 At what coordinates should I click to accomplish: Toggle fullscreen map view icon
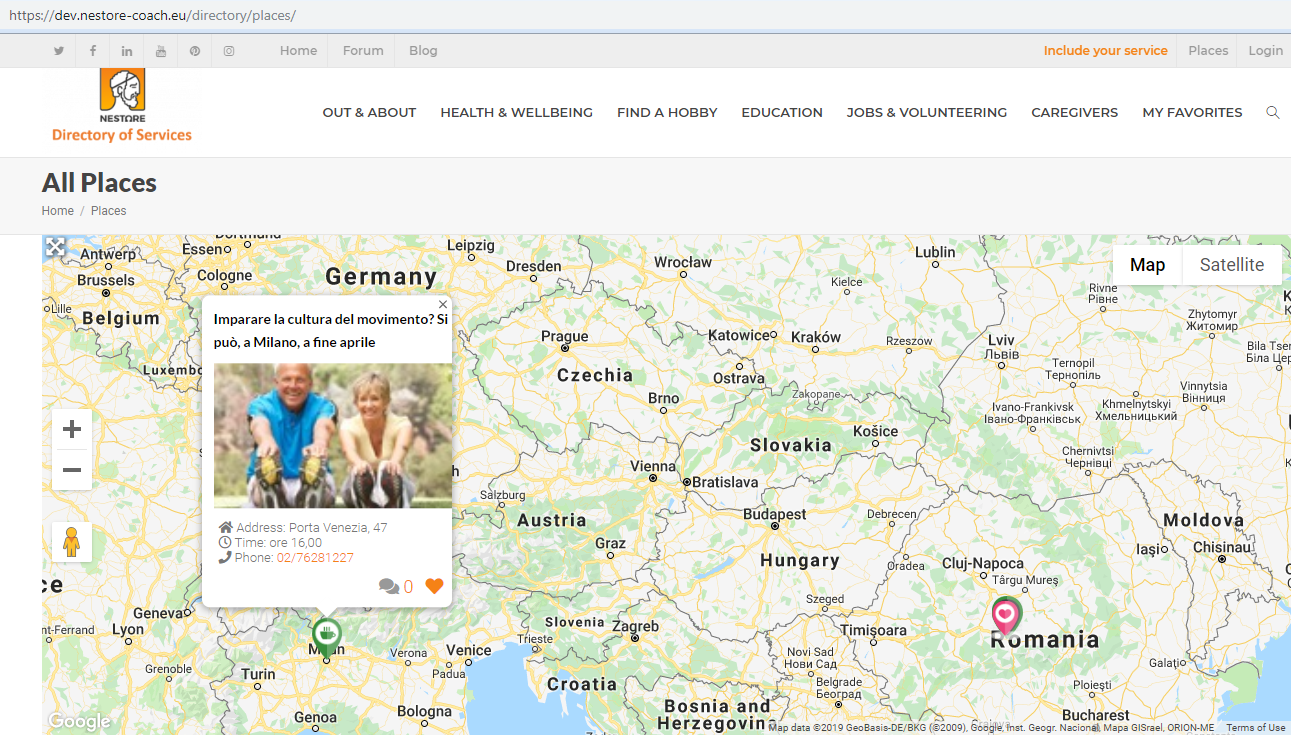click(55, 246)
